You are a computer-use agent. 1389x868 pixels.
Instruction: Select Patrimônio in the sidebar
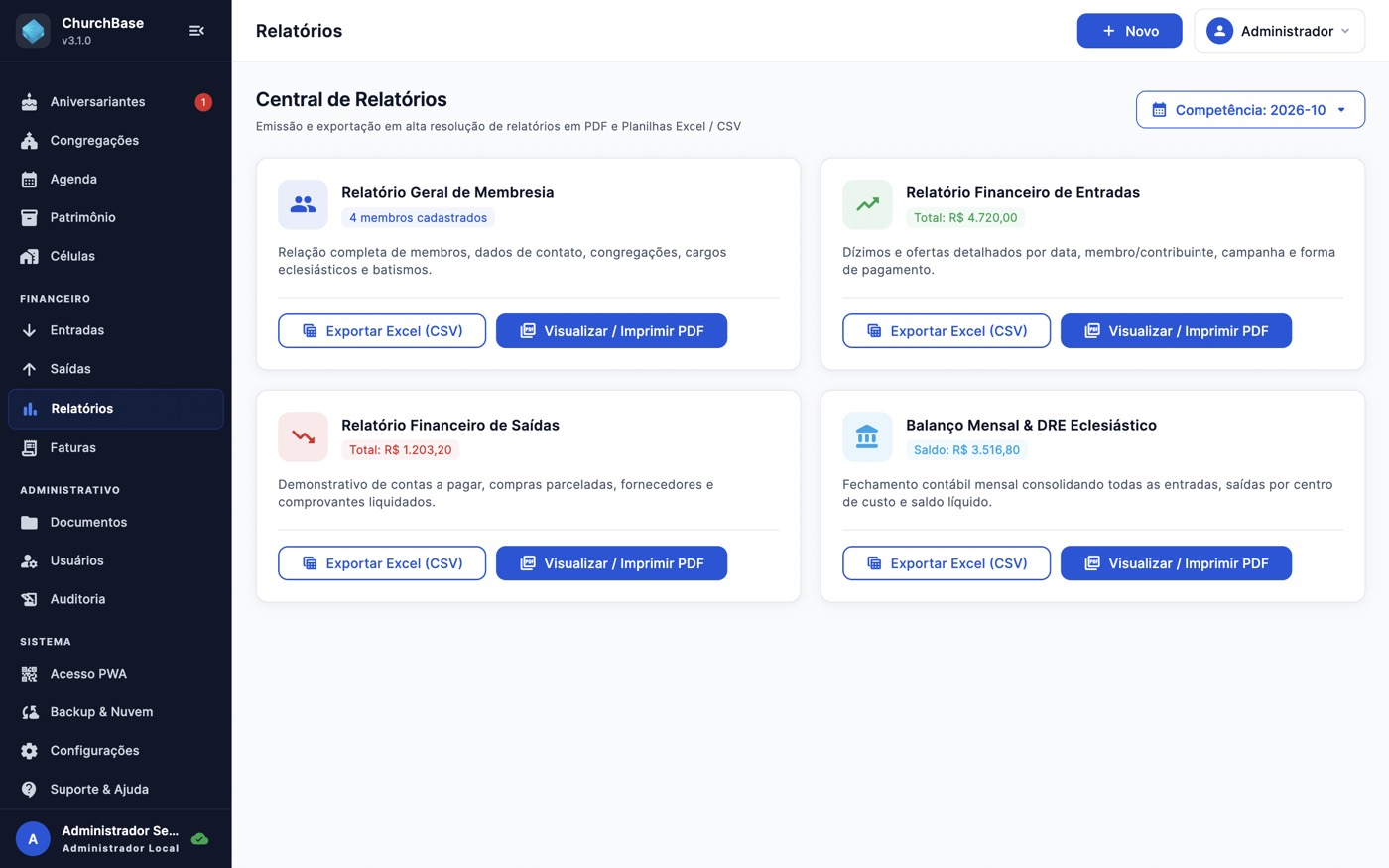click(116, 218)
